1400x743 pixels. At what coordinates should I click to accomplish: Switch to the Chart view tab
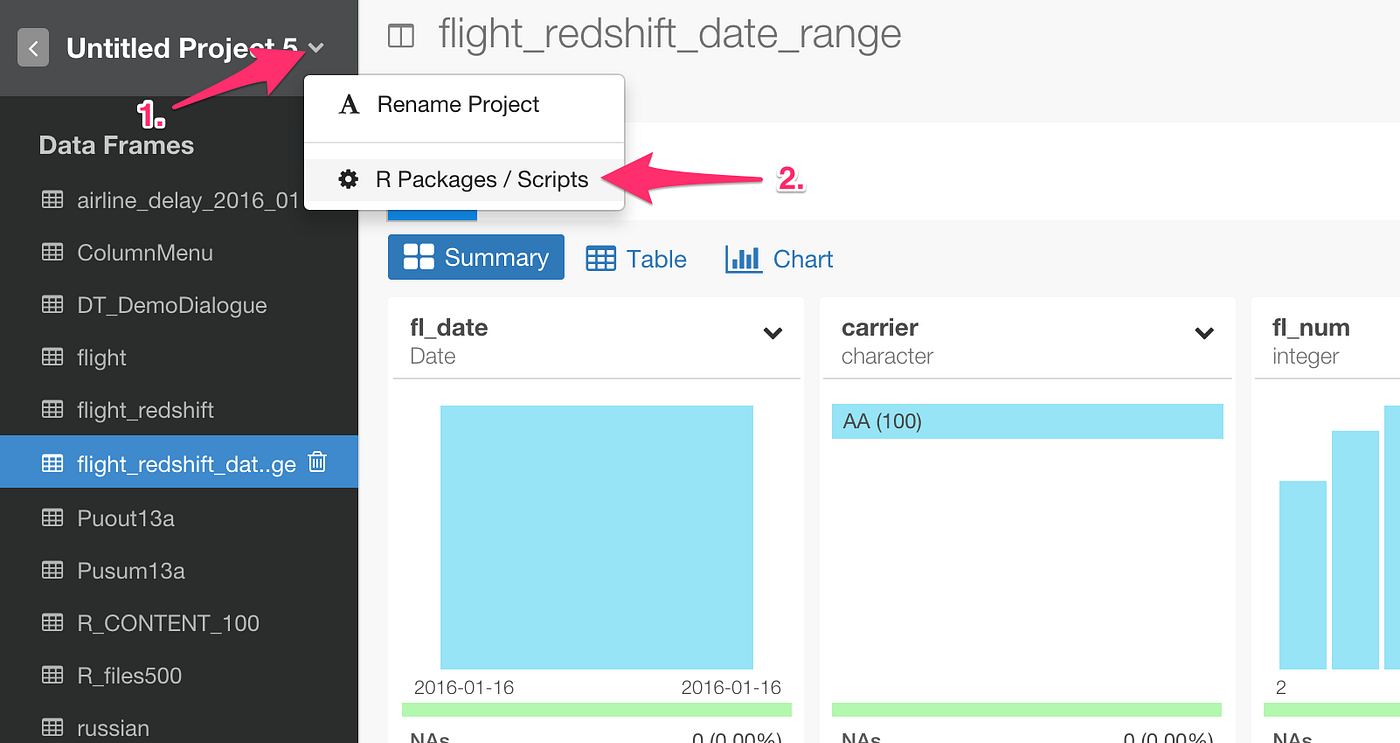(779, 259)
